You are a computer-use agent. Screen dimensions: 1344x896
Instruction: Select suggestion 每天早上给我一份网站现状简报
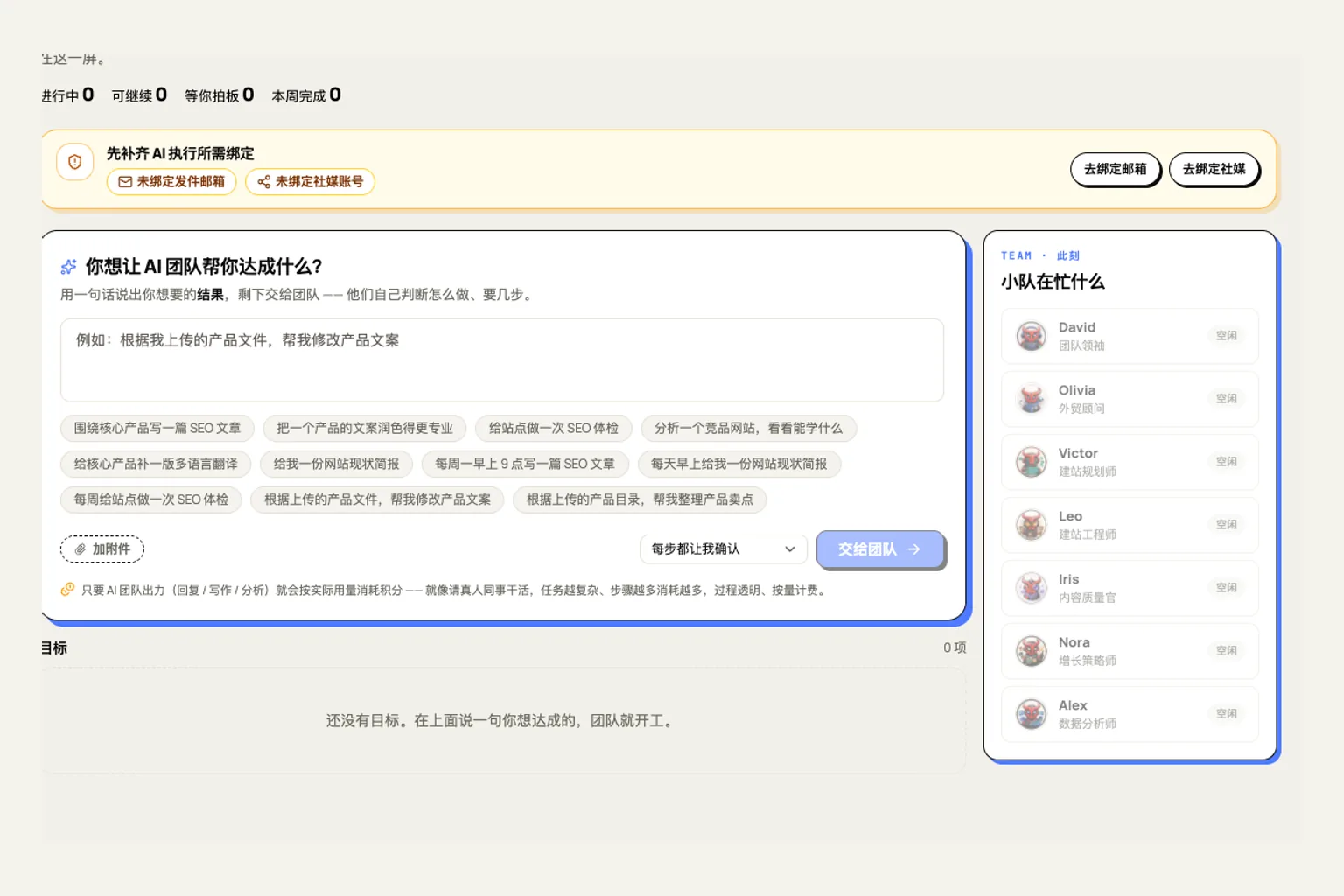tap(739, 465)
